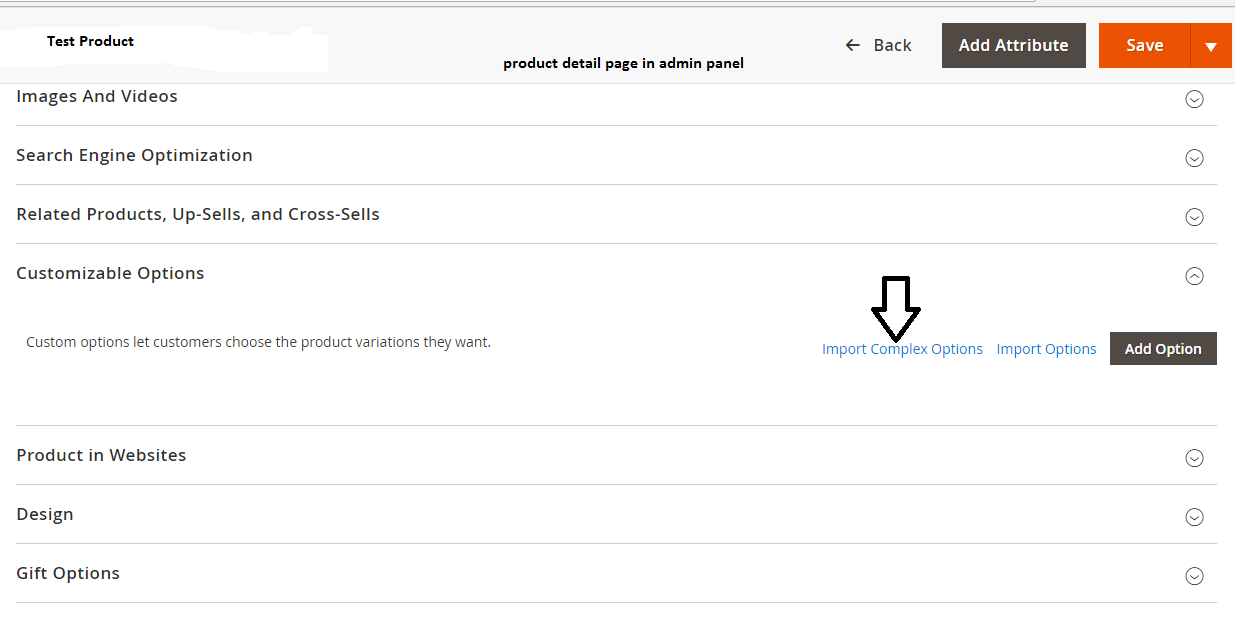Click the Design section chevron icon
1235x619 pixels.
pyautogui.click(x=1194, y=517)
